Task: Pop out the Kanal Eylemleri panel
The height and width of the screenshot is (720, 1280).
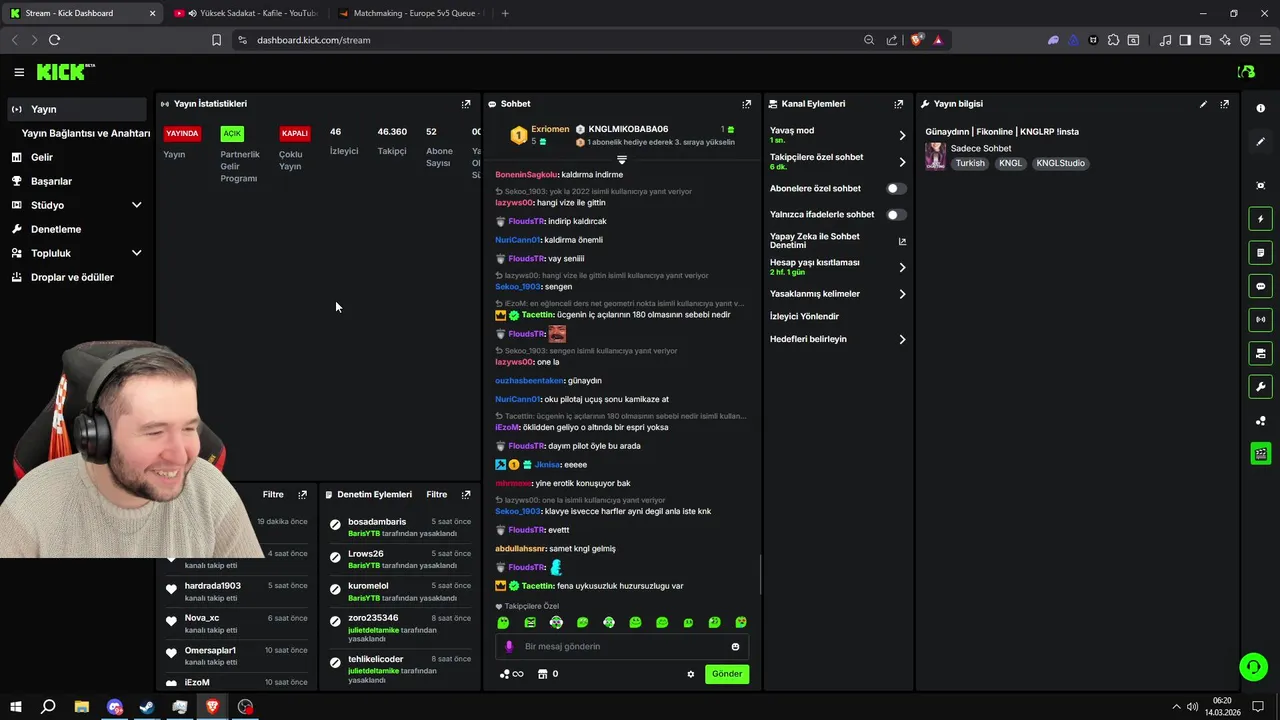Action: click(x=899, y=104)
